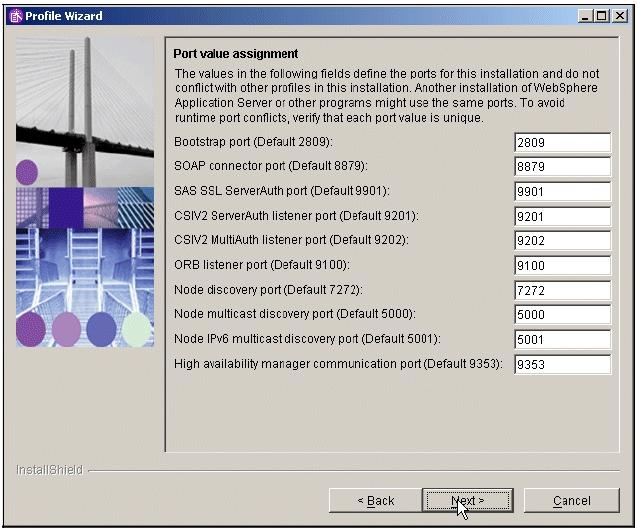Select the High availability manager port field

tap(563, 364)
